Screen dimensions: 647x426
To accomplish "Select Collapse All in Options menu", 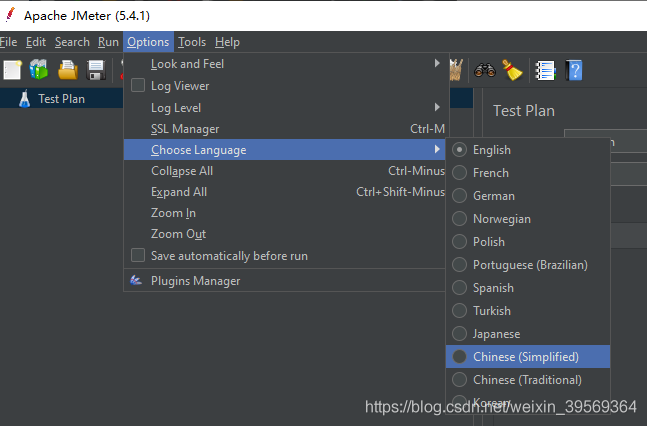I will 182,171.
